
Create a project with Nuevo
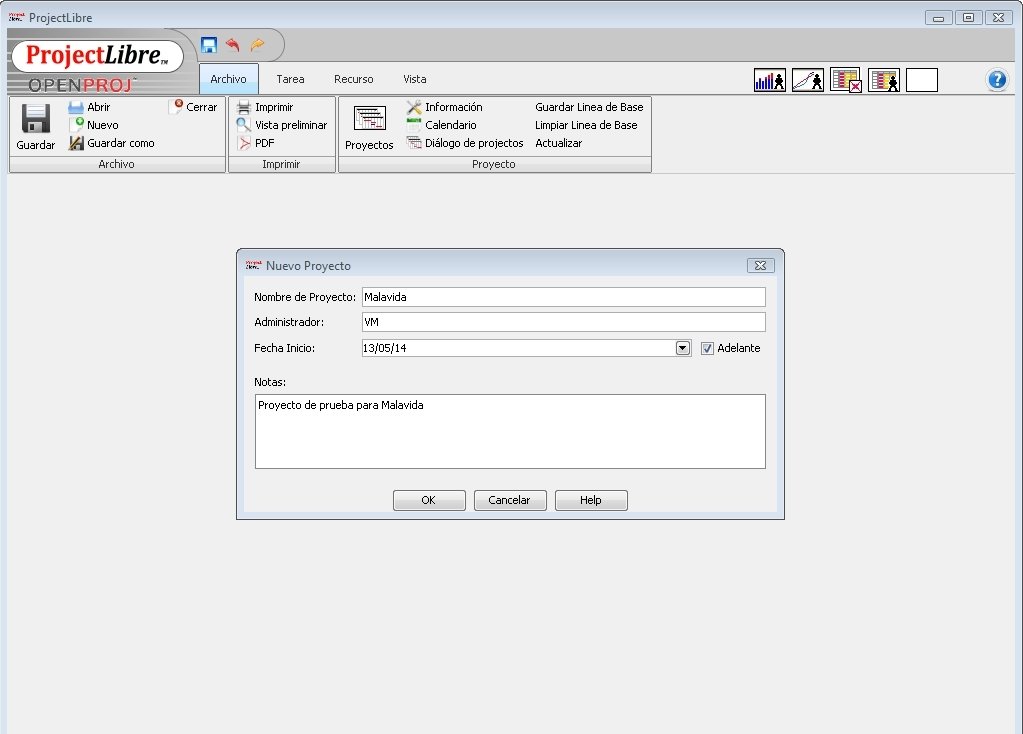[94, 125]
